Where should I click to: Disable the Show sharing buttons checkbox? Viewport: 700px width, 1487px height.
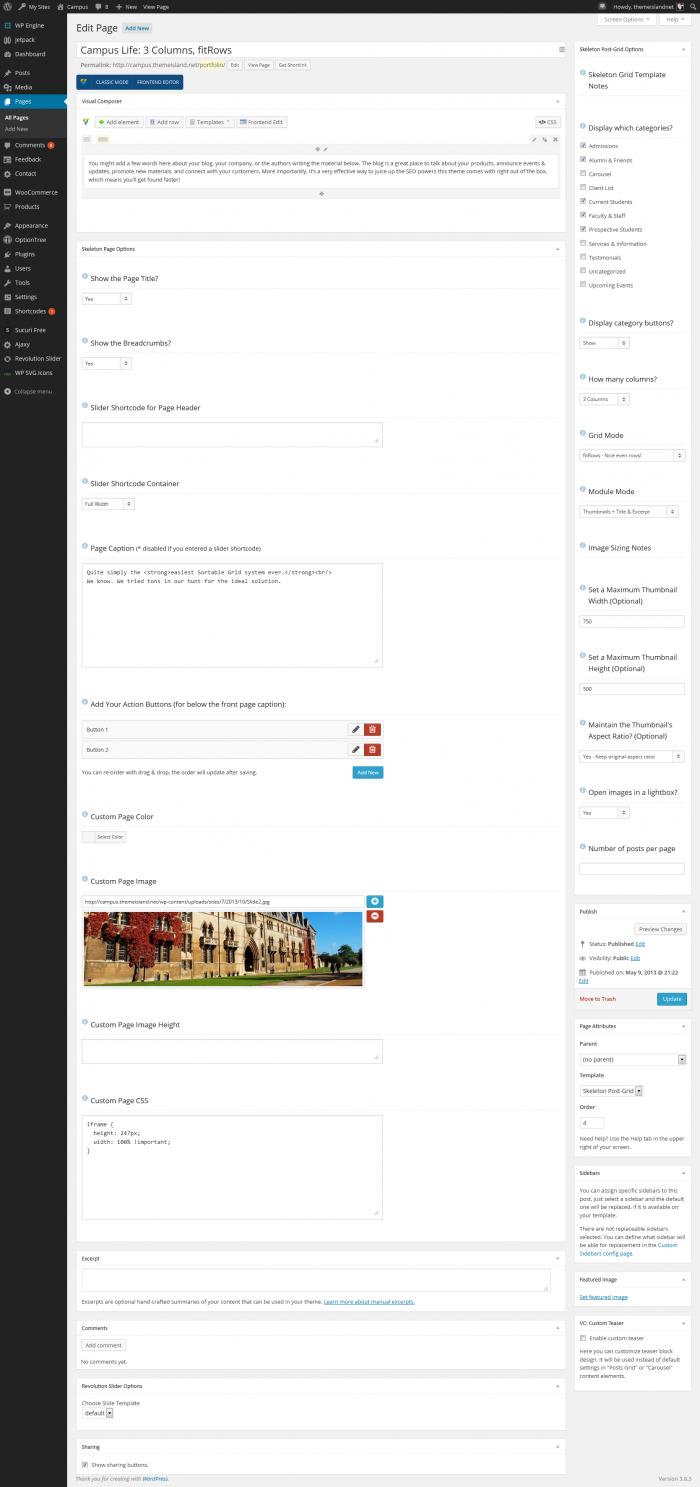point(85,1464)
